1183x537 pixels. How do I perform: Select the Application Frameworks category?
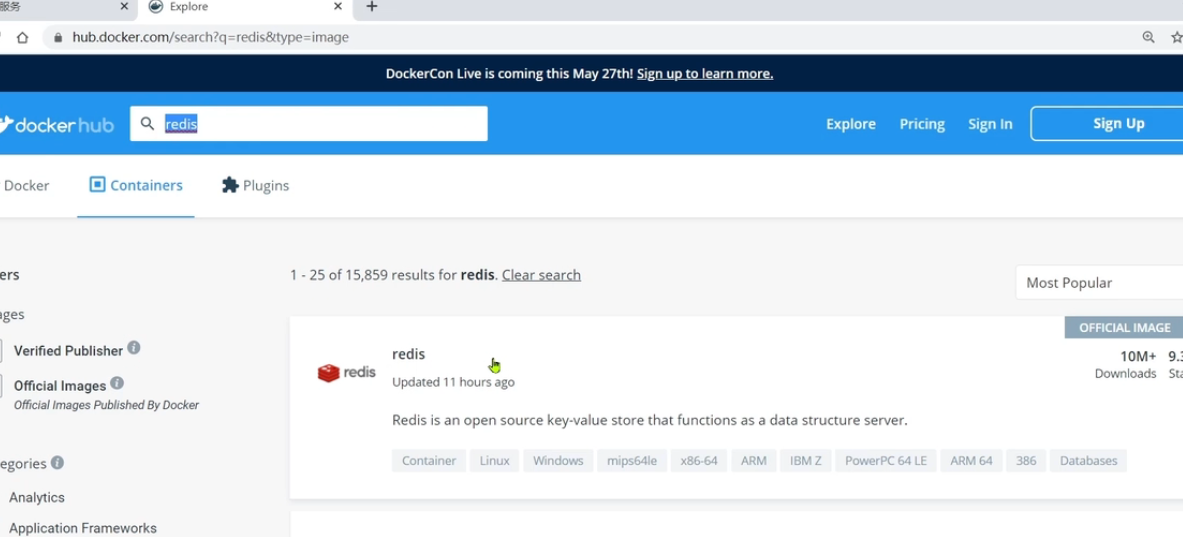pos(83,529)
